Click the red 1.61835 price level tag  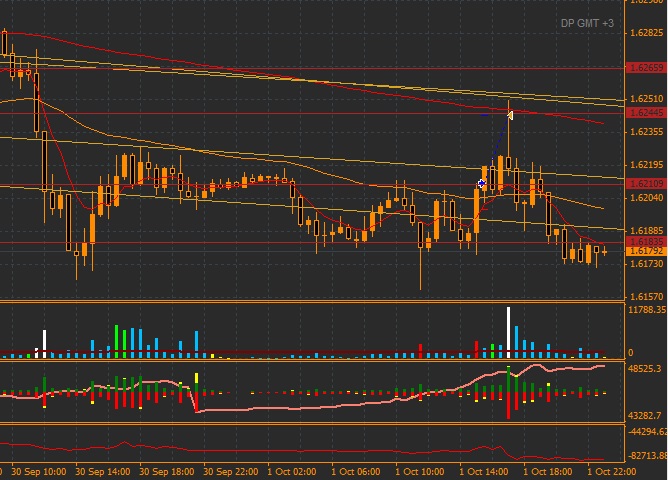646,241
